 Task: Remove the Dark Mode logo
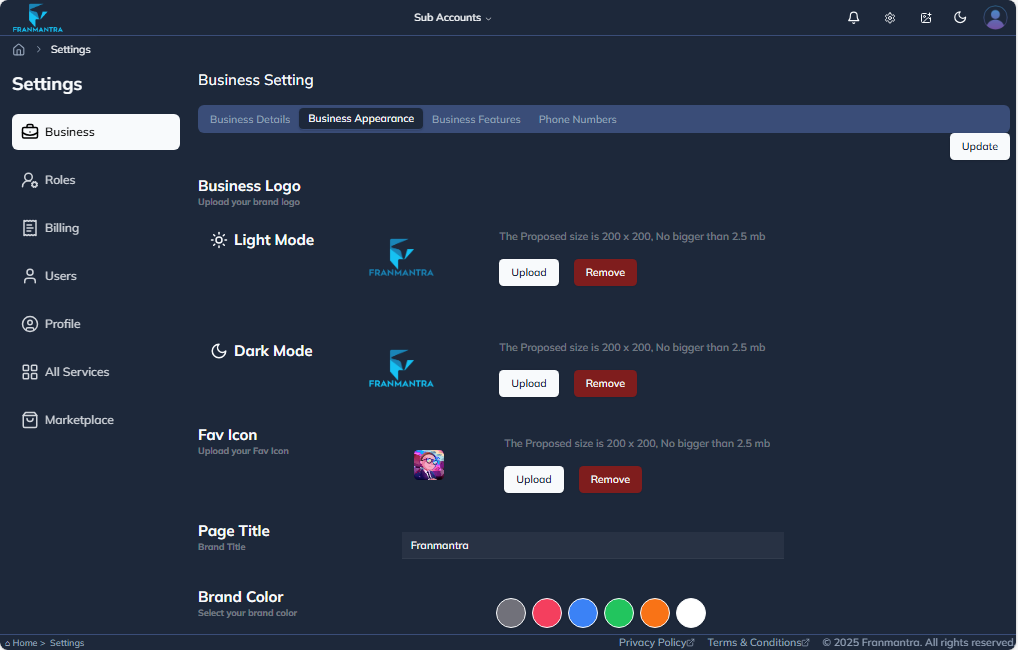click(605, 383)
